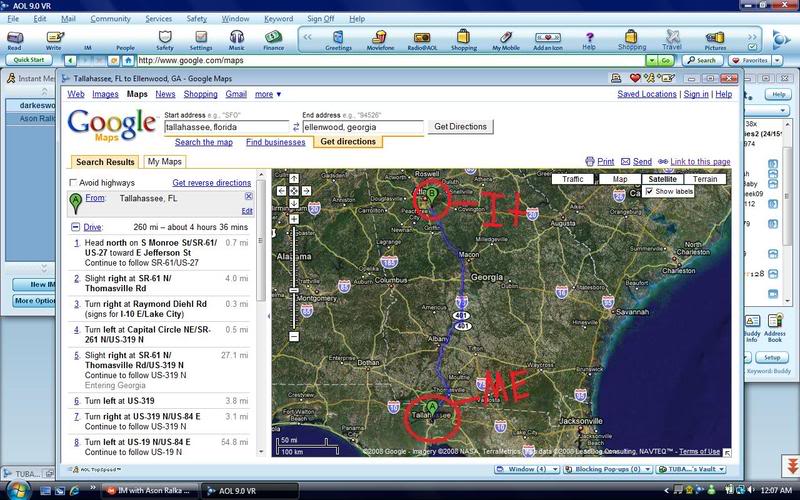The width and height of the screenshot is (800, 500).
Task: Swap start and end addresses icon
Action: pos(296,127)
